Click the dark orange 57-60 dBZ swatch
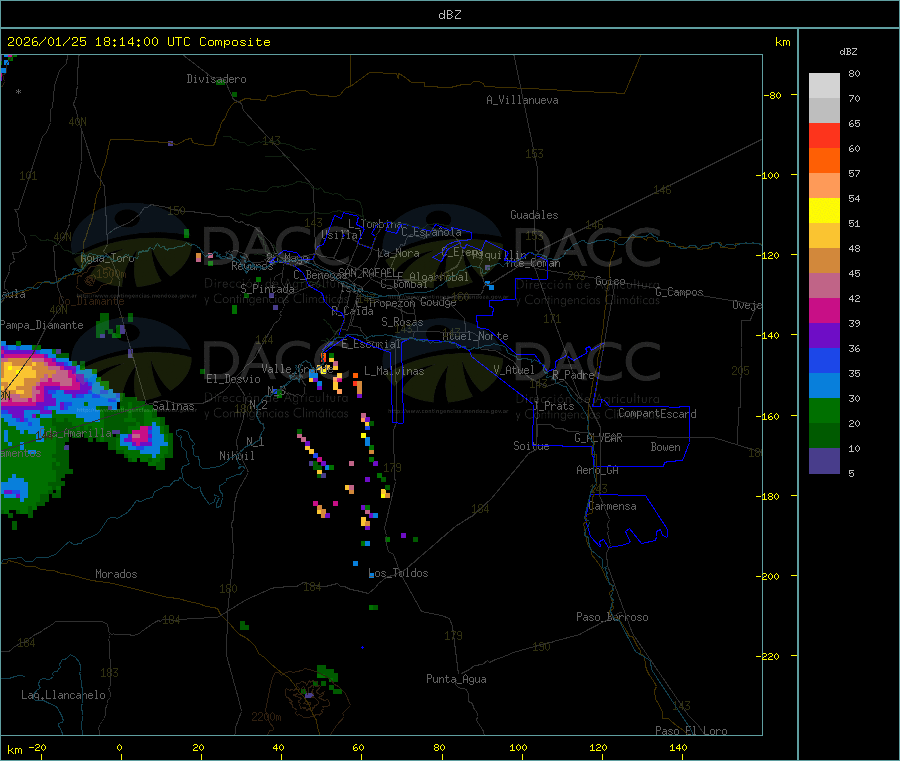The image size is (900, 761). [824, 161]
